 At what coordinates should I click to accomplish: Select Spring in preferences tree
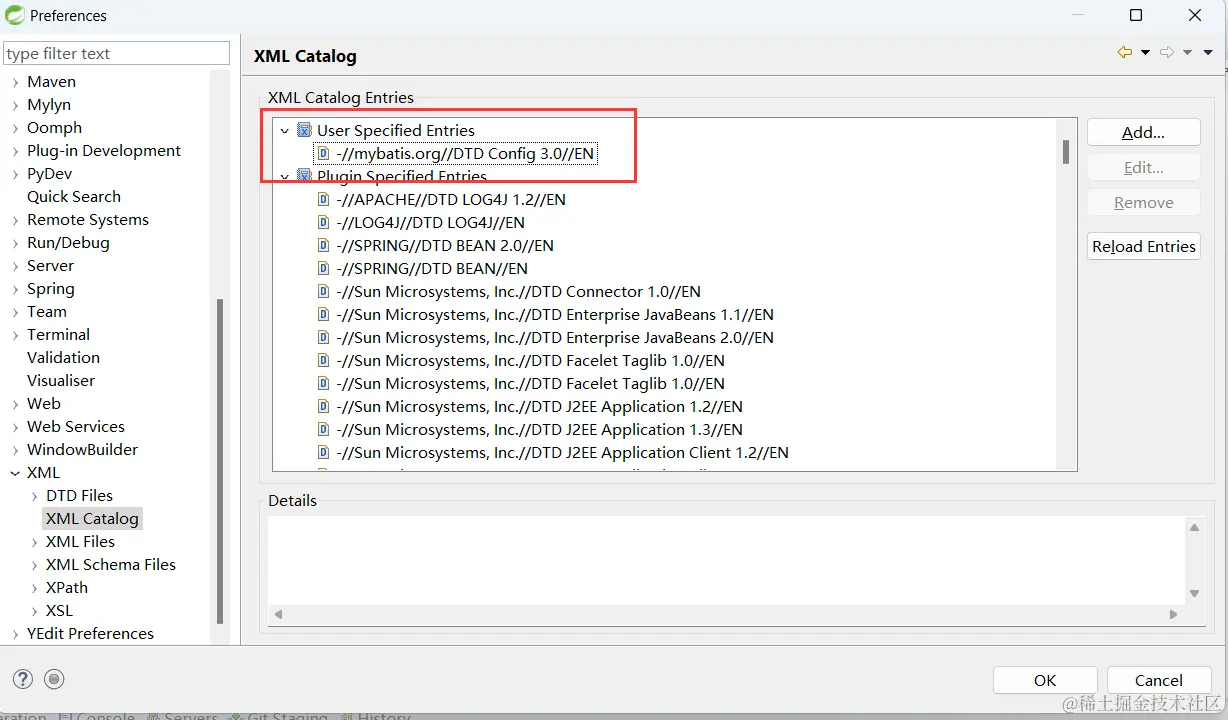(x=51, y=288)
